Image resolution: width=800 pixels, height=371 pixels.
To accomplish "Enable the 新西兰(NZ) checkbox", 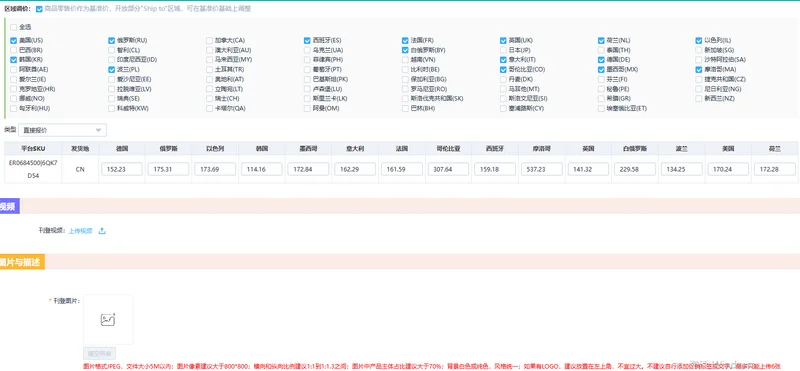I will click(699, 98).
